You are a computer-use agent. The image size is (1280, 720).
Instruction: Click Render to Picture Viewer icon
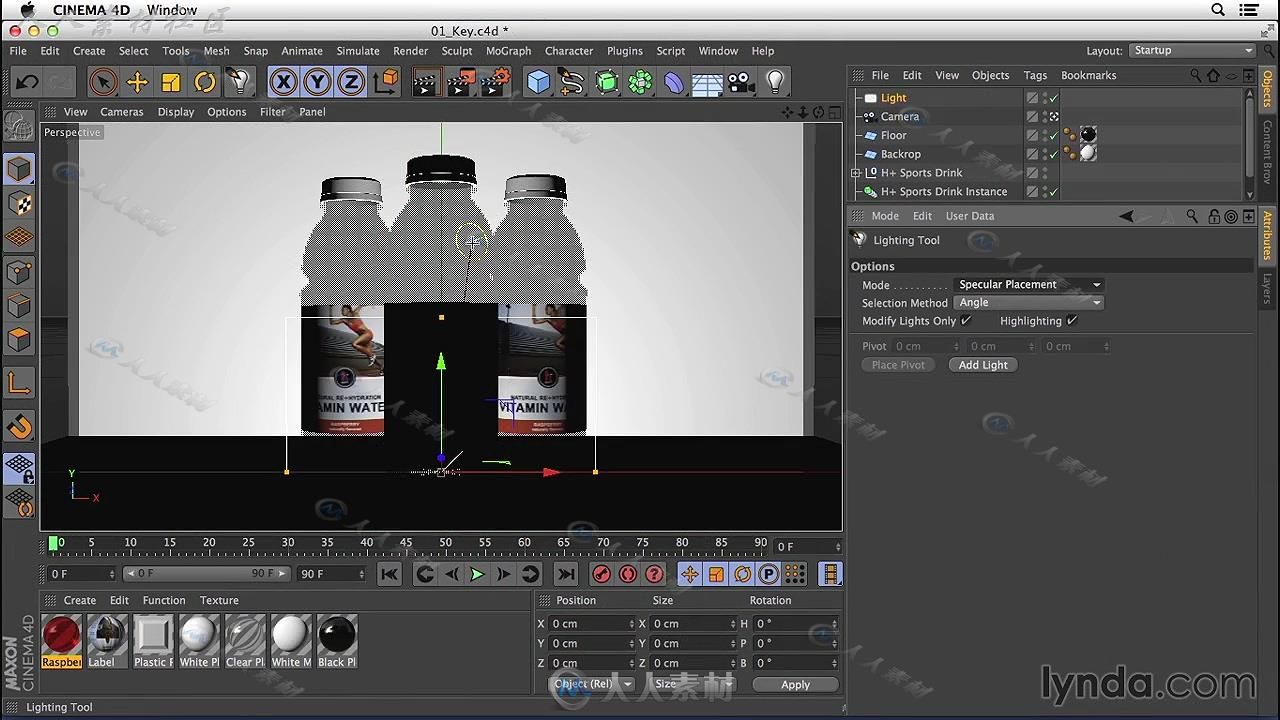[461, 82]
